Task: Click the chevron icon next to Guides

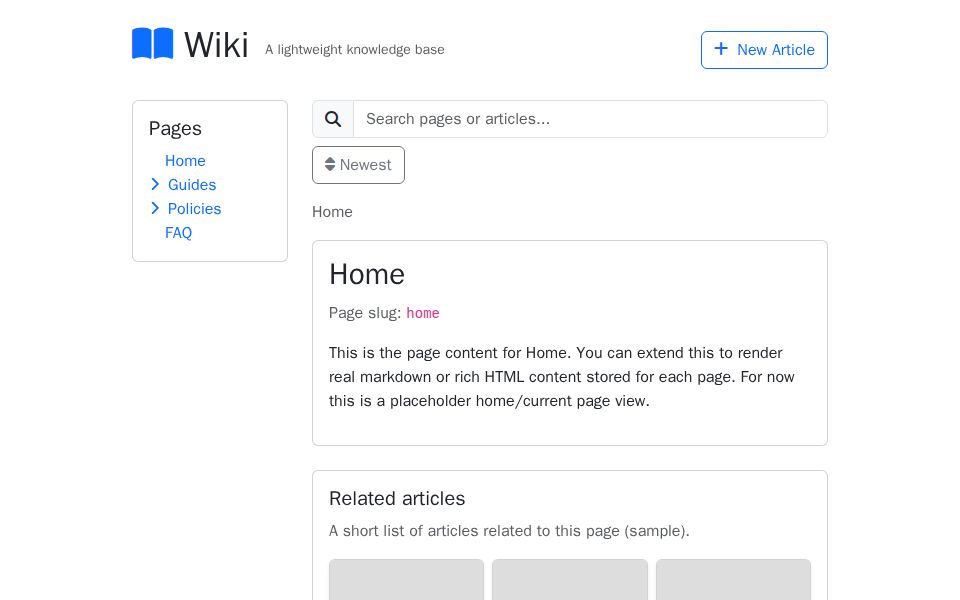Action: (156, 184)
